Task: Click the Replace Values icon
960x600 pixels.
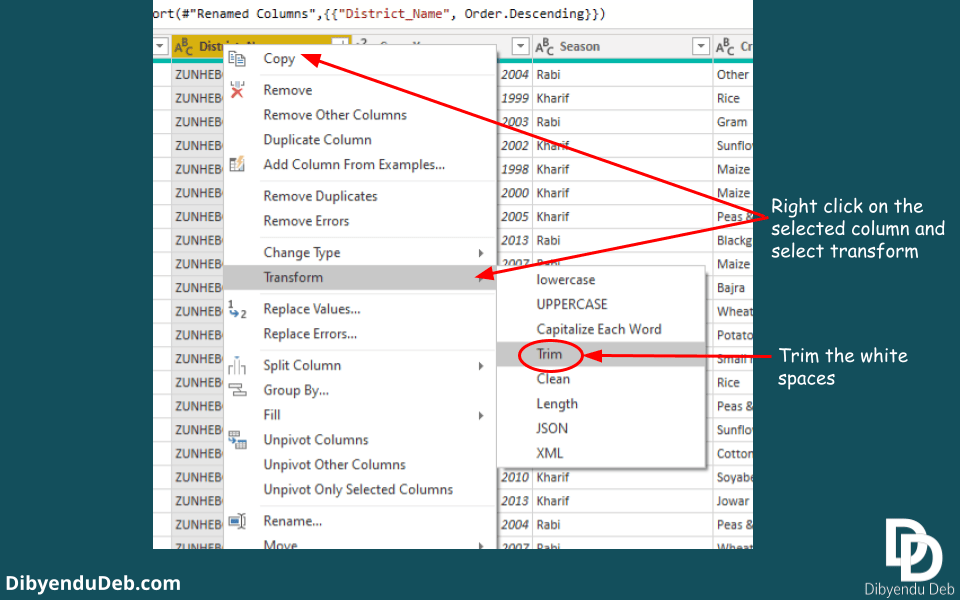Action: pyautogui.click(x=237, y=309)
